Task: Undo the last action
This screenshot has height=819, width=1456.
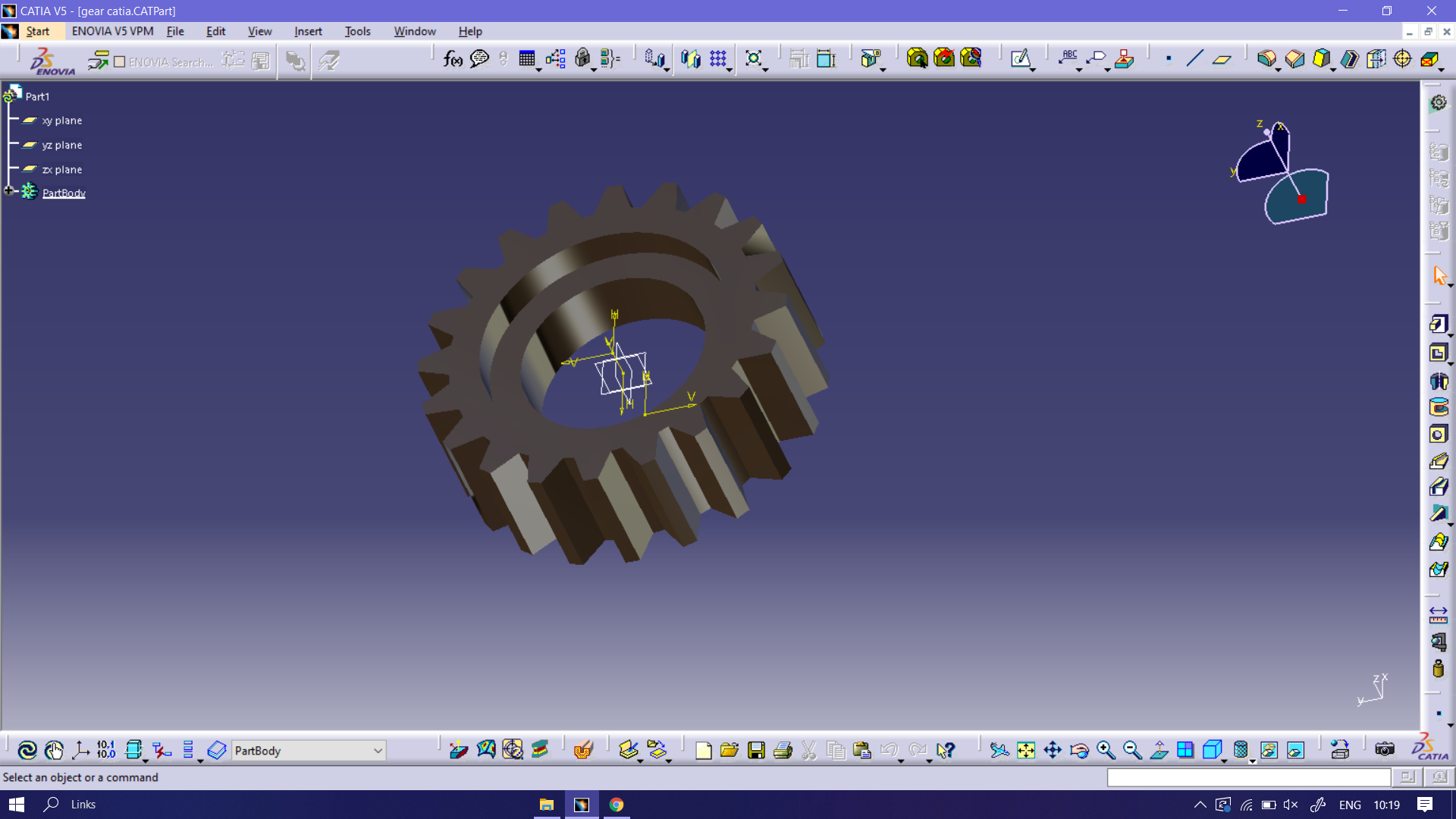Action: click(890, 750)
